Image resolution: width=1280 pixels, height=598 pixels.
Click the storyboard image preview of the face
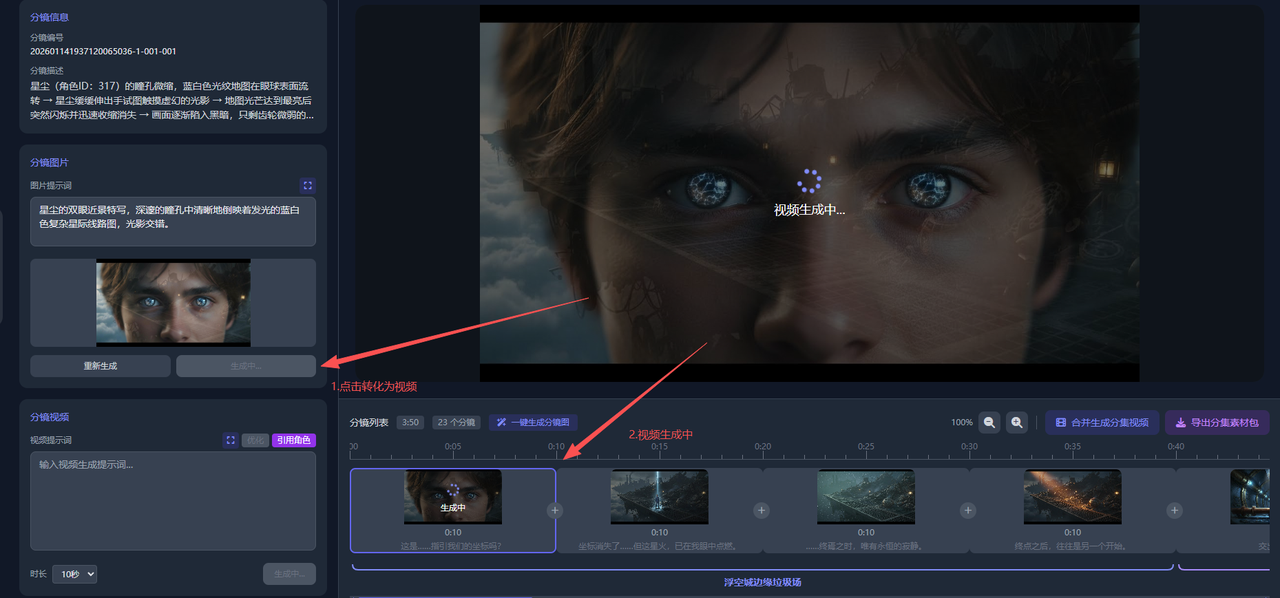(x=173, y=303)
